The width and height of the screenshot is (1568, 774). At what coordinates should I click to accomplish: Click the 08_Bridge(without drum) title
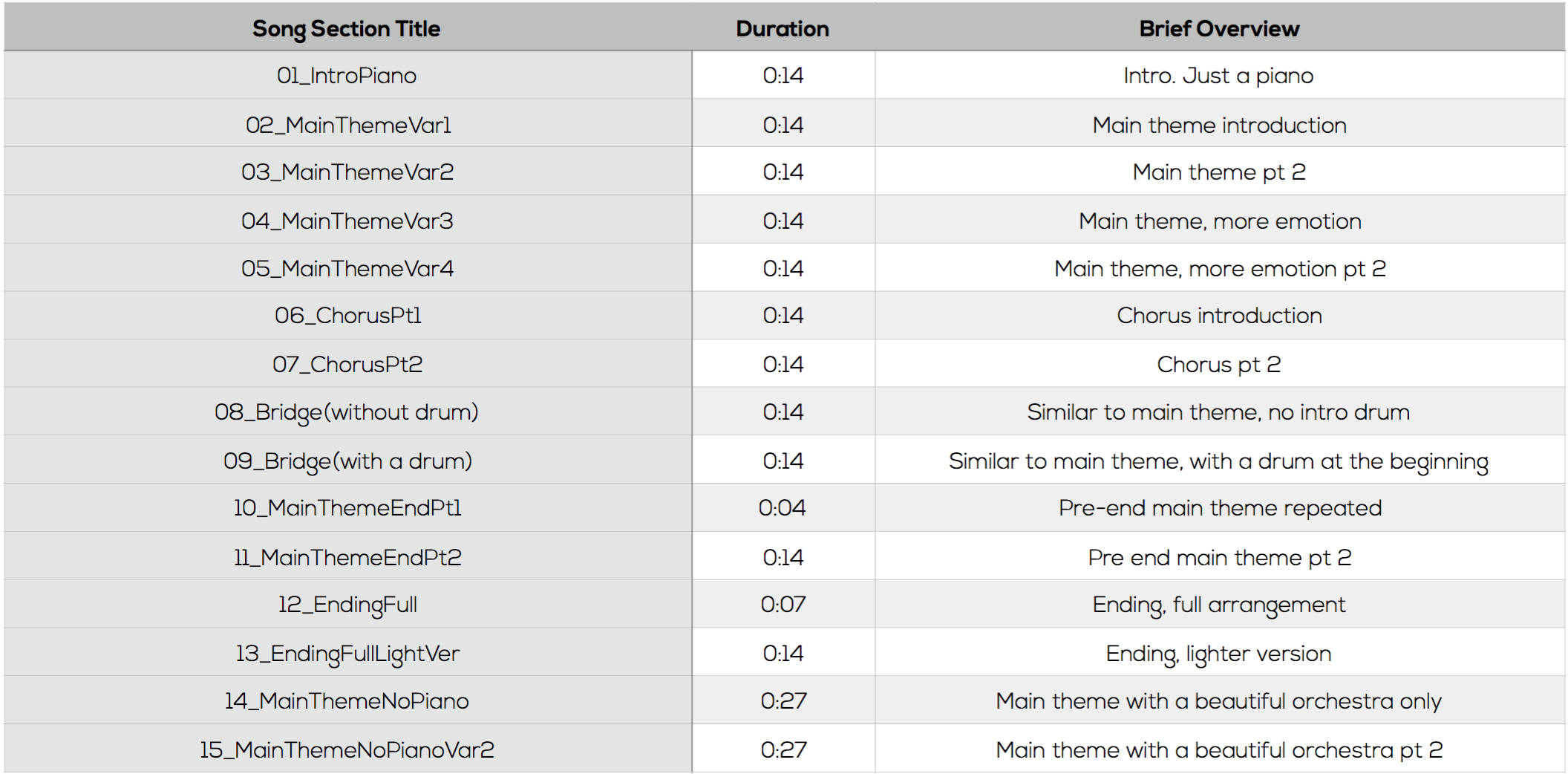point(347,412)
